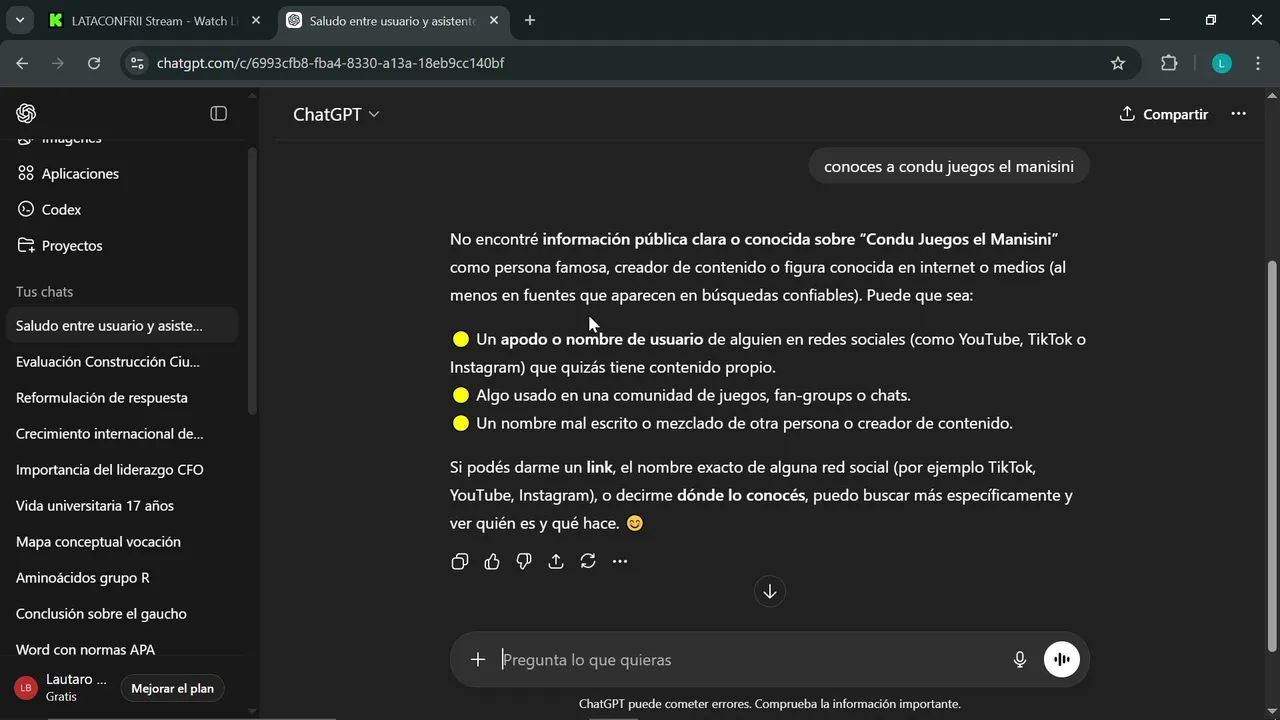
Task: Reload the page
Action: [94, 63]
